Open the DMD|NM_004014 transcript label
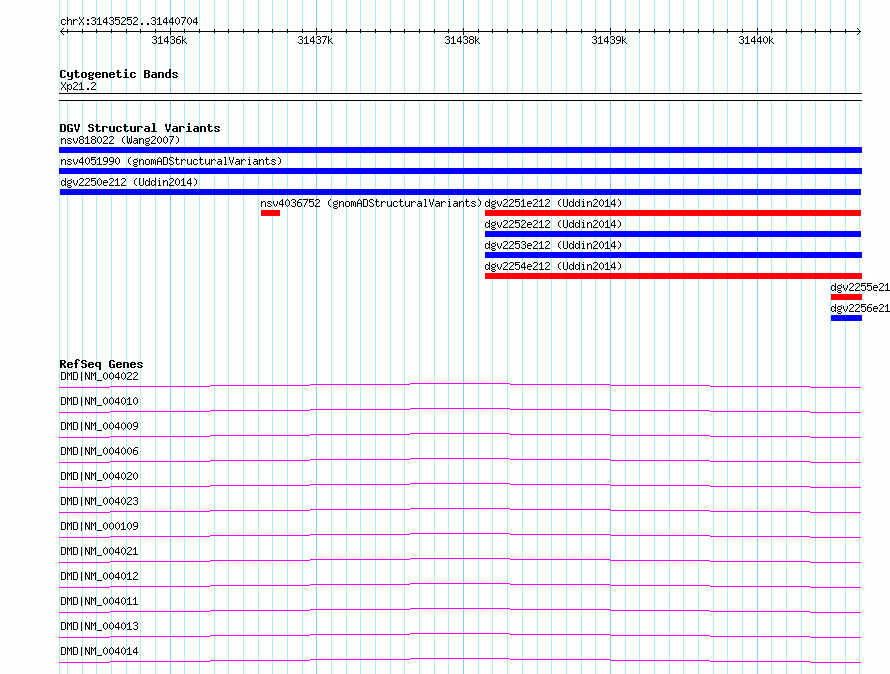This screenshot has height=674, width=890. click(x=99, y=651)
